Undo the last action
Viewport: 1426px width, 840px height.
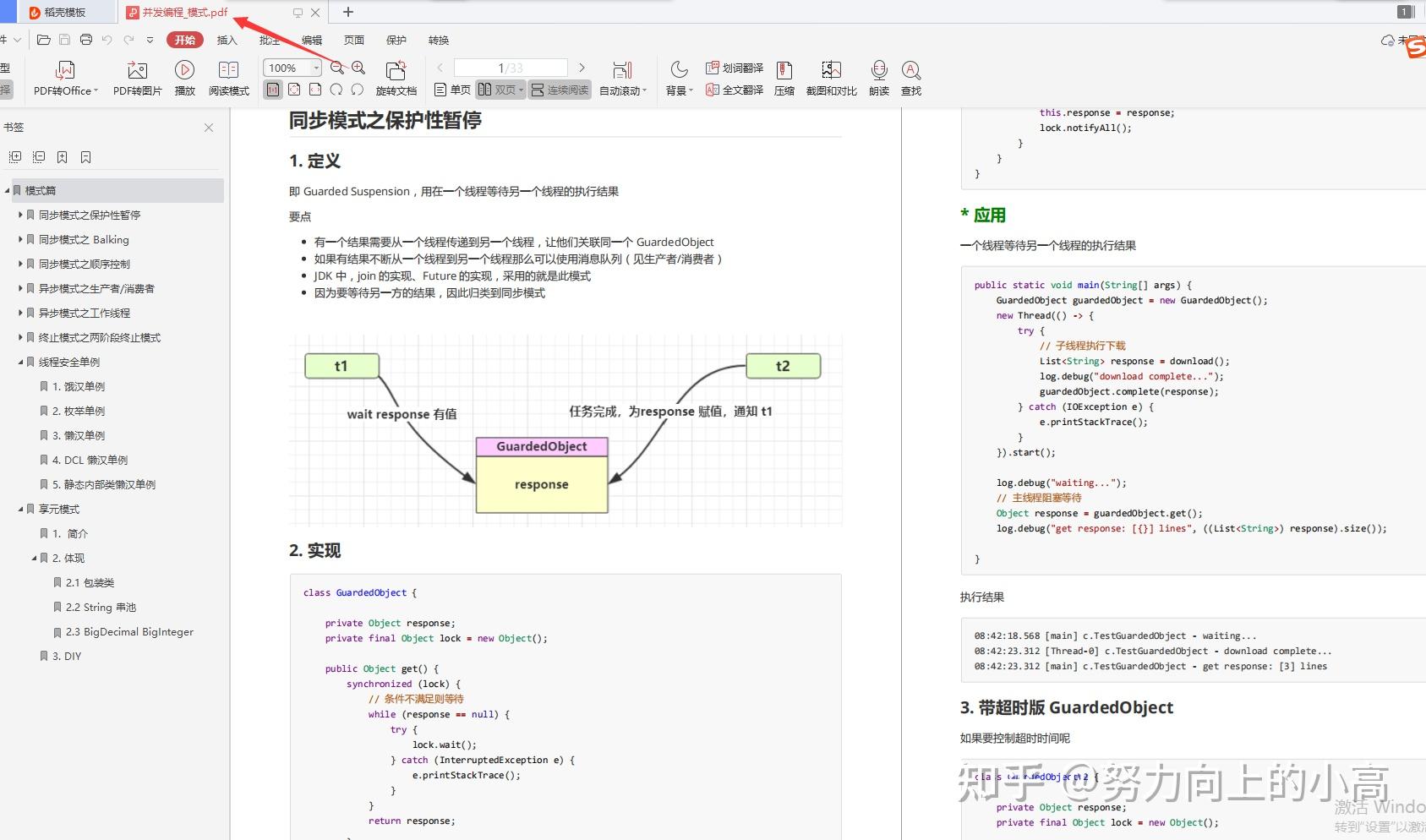(107, 40)
